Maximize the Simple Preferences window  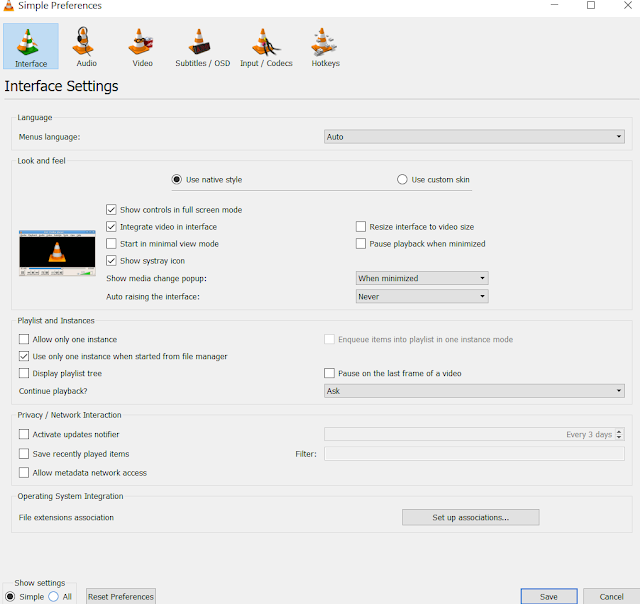[591, 5]
